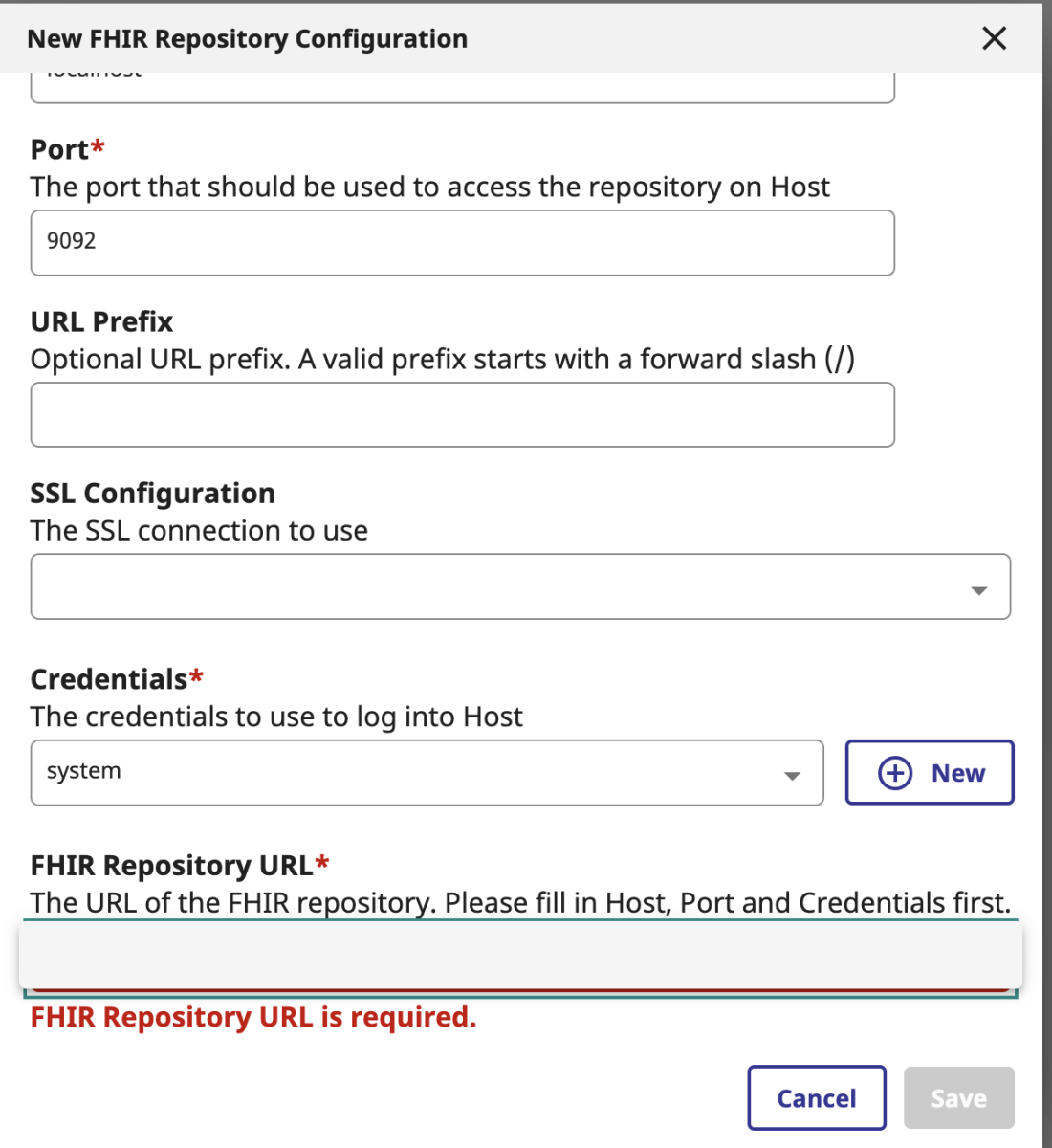This screenshot has width=1052, height=1148.
Task: Focus the empty URL Prefix text box
Action: click(463, 415)
